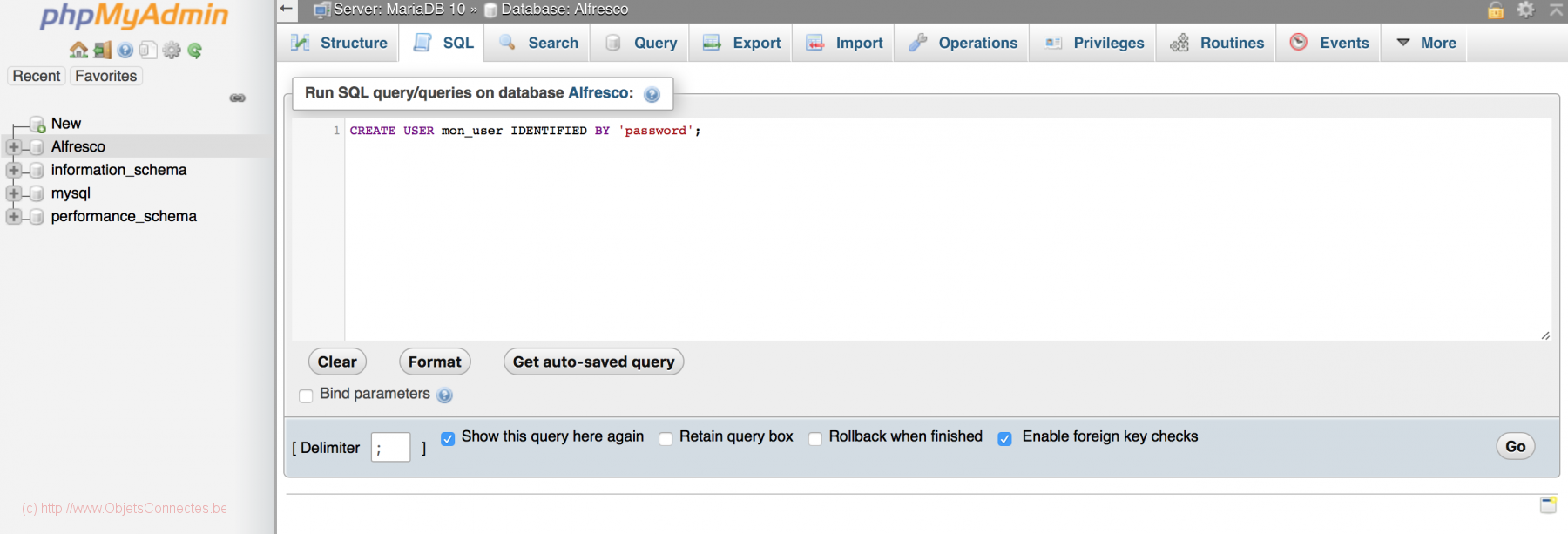Screen dimensions: 1568x534
Task: Click Database: Alfresco breadcrumb link
Action: [564, 10]
